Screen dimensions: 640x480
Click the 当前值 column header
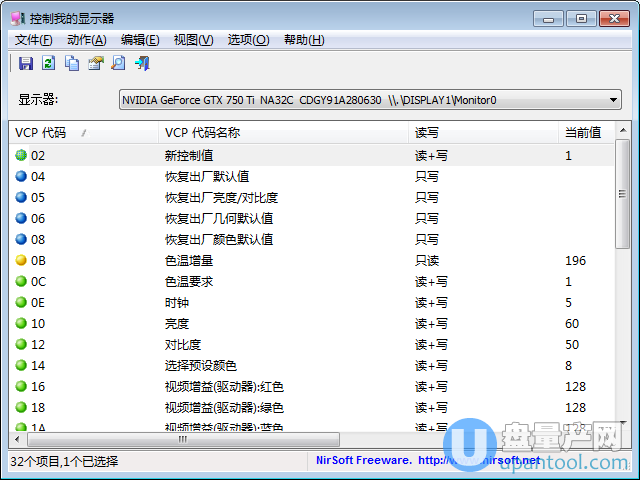pyautogui.click(x=583, y=132)
